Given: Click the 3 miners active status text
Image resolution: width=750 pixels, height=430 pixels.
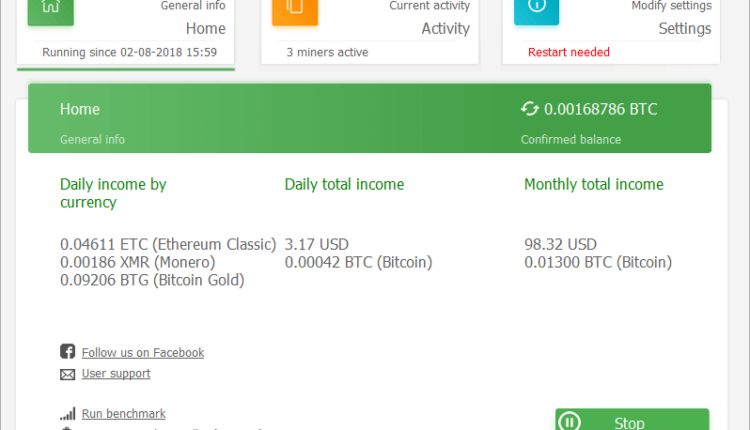Looking at the screenshot, I should tap(327, 52).
